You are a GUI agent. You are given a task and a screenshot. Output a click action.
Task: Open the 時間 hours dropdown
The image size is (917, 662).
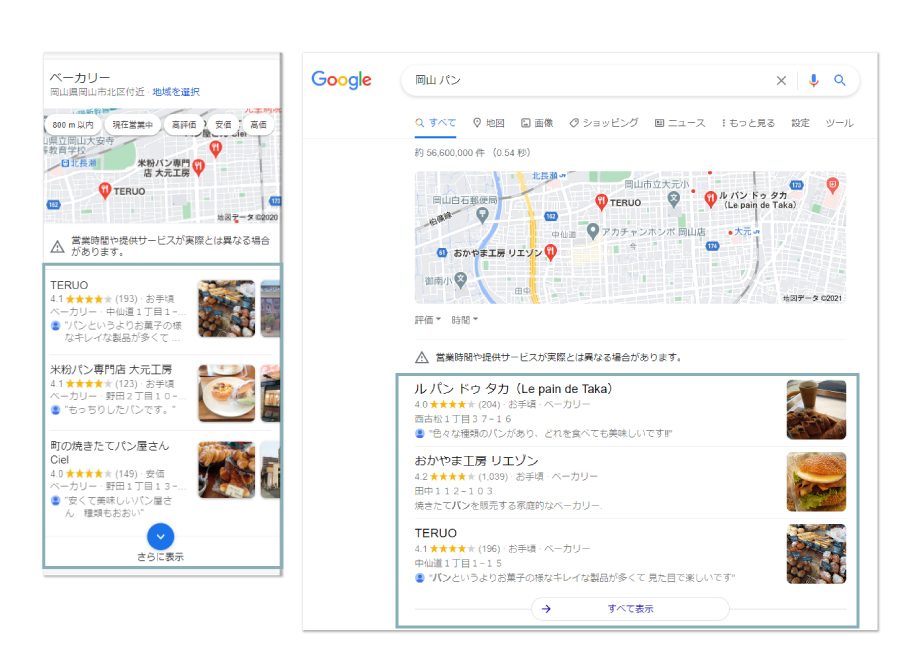point(464,320)
